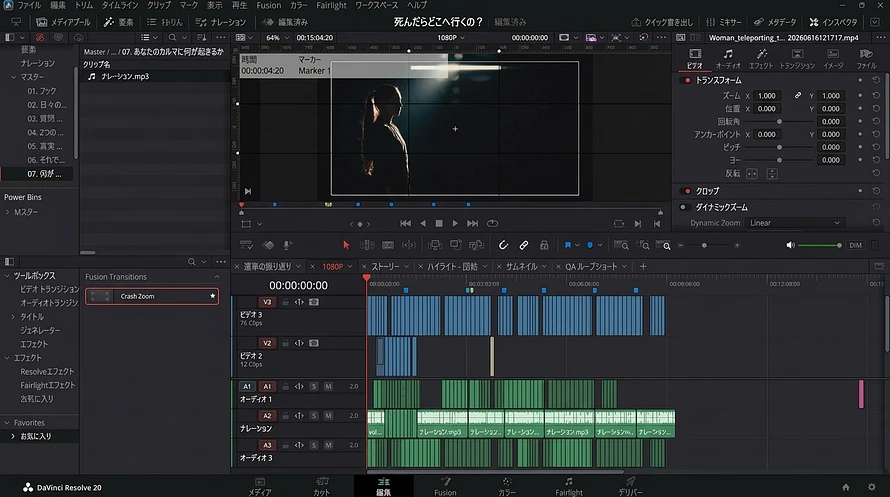Collapse the ツールボックス tree
This screenshot has width=890, height=497.
point(7,275)
